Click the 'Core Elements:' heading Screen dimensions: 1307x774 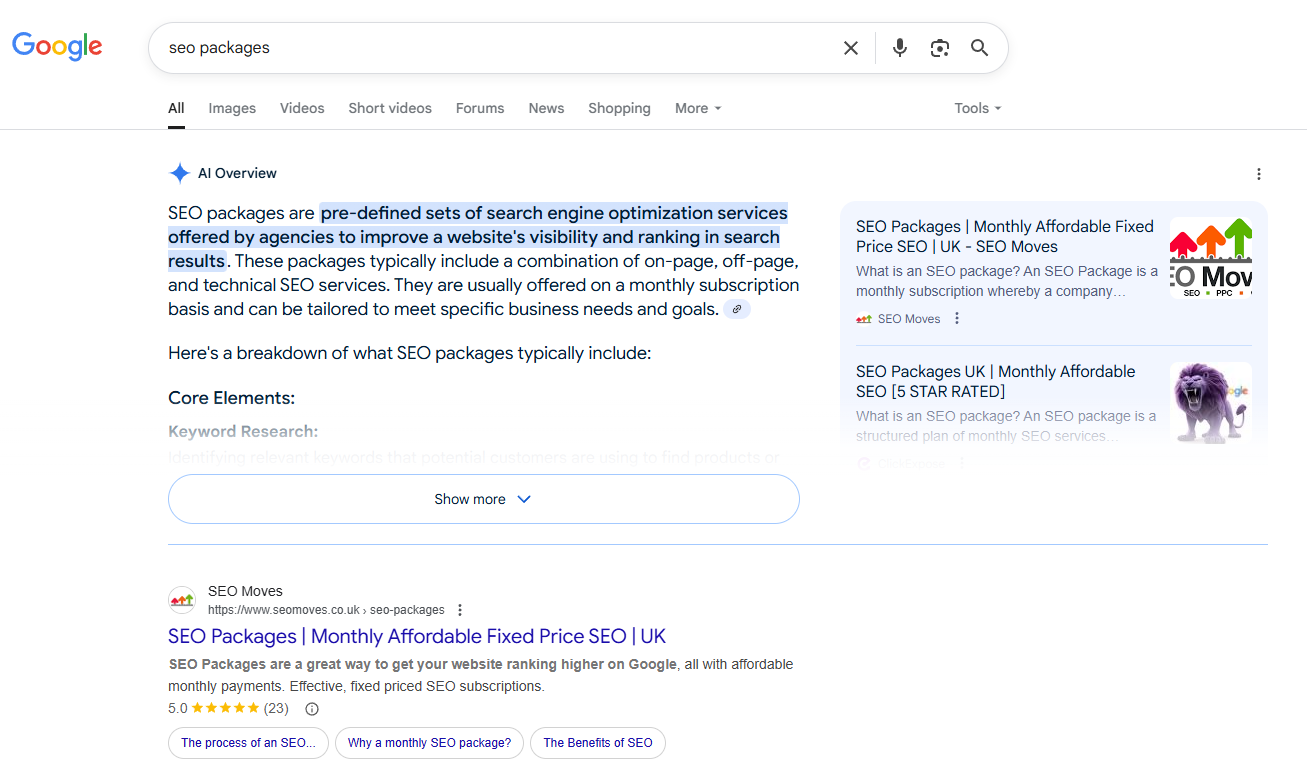point(231,398)
